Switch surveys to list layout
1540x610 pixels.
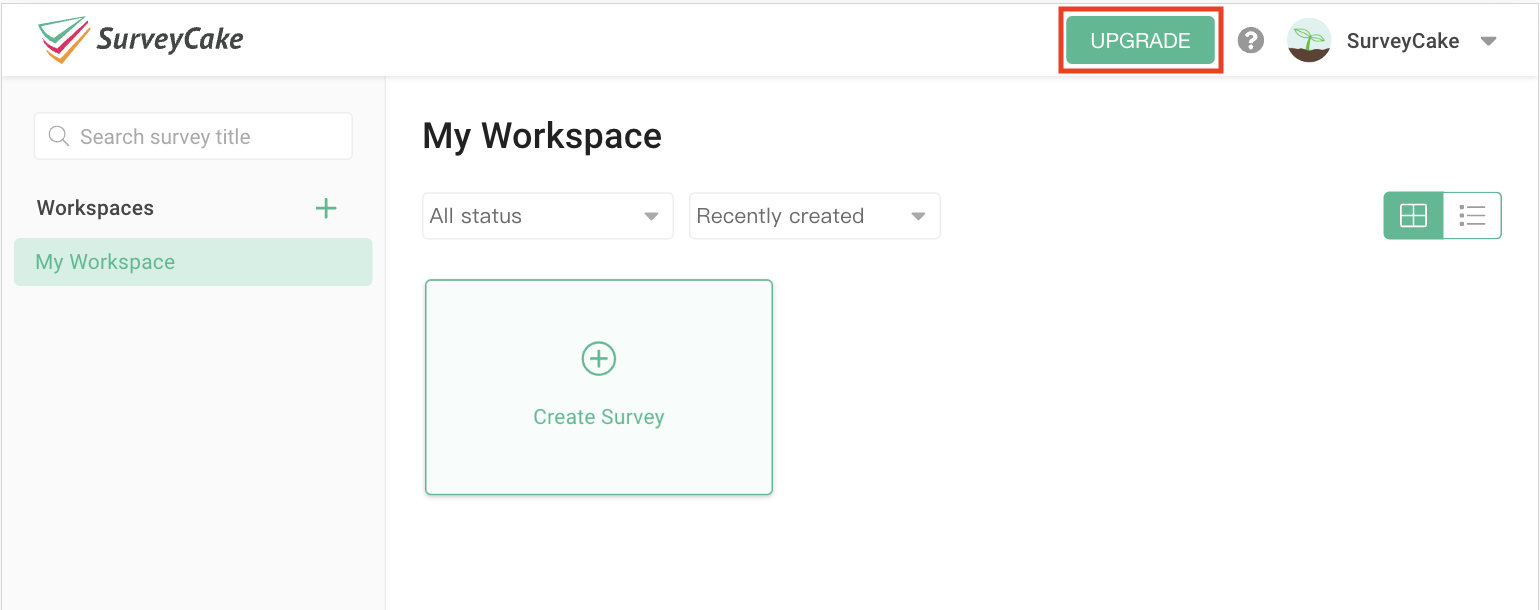[x=1472, y=215]
